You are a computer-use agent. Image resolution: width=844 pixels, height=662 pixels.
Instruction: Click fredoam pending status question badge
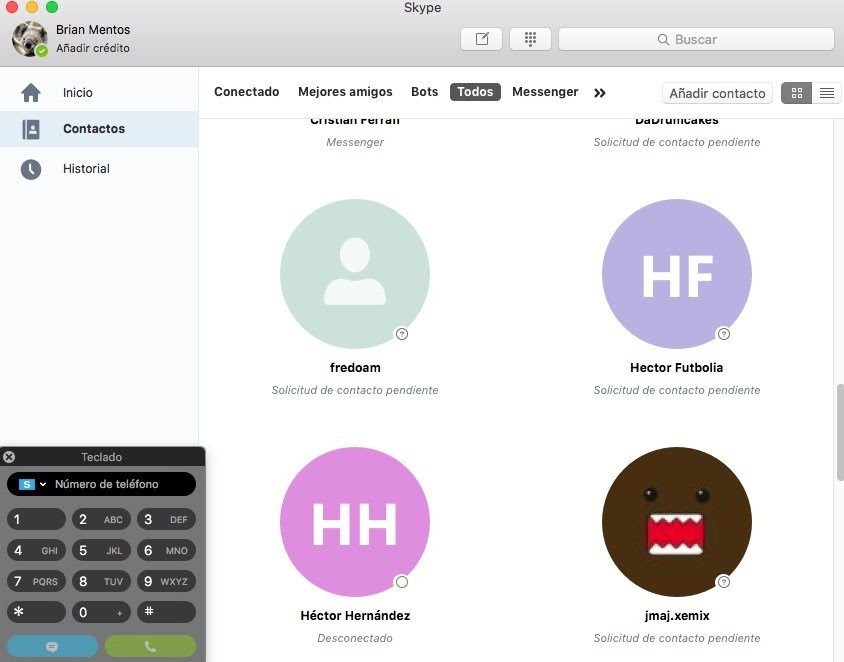pyautogui.click(x=402, y=334)
